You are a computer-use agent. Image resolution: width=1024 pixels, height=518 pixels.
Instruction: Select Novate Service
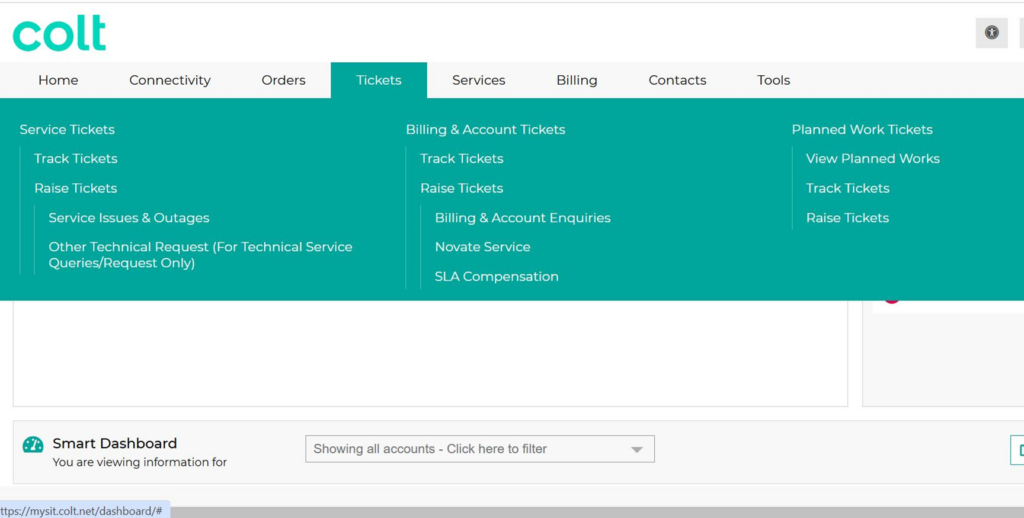tap(482, 247)
